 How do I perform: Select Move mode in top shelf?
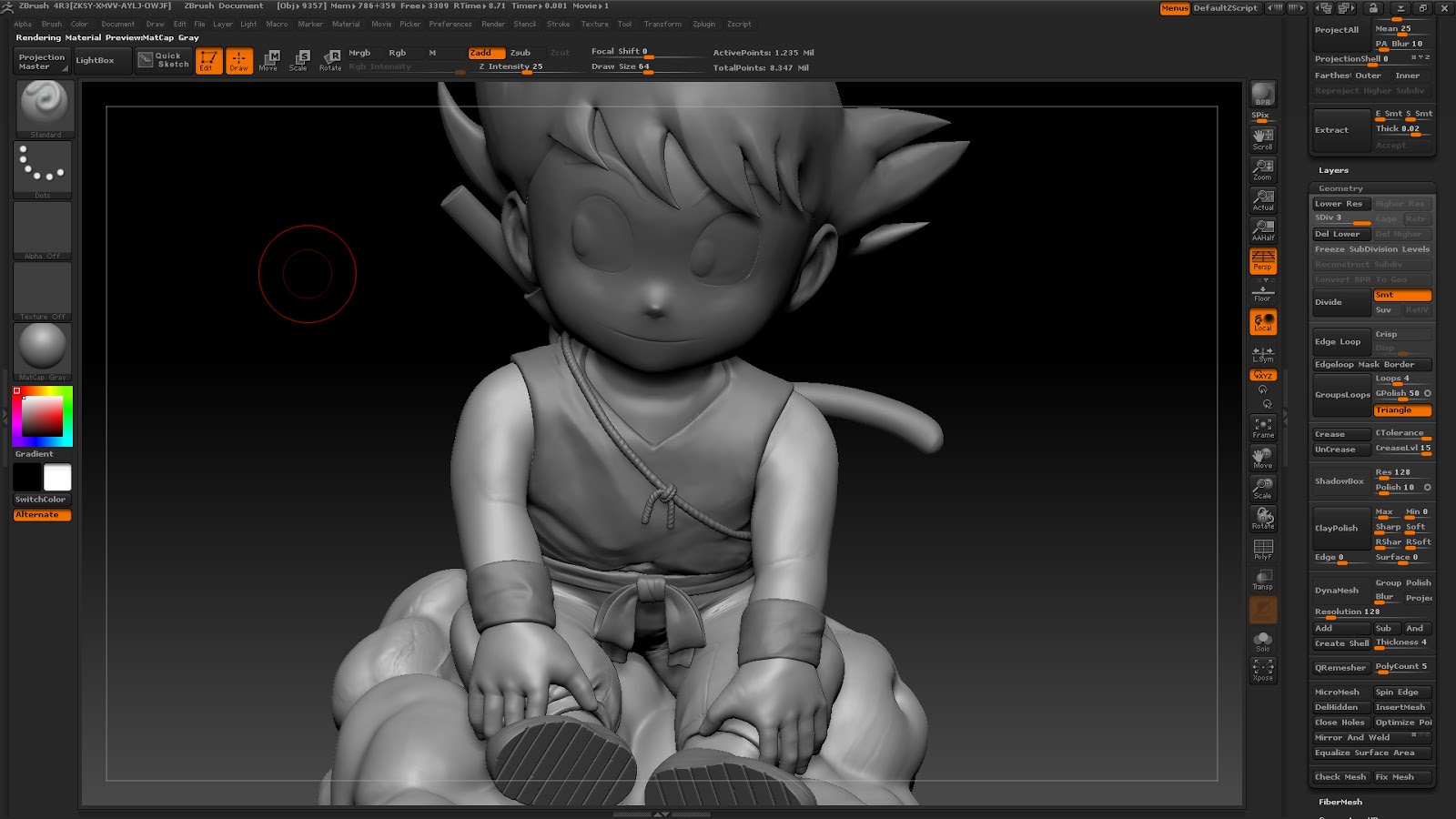tap(268, 61)
